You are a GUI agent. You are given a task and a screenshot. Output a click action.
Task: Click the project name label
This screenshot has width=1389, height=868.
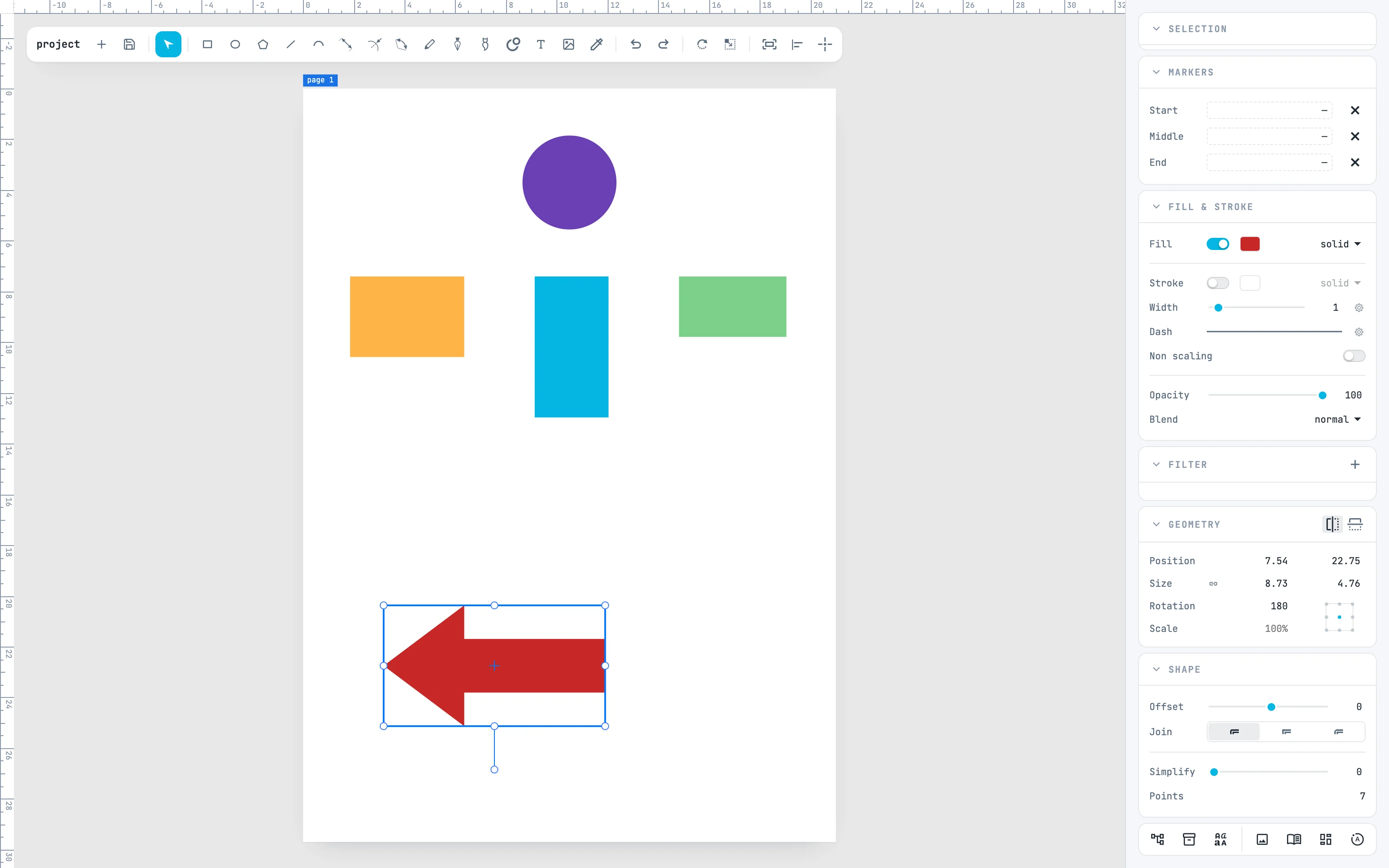[58, 44]
